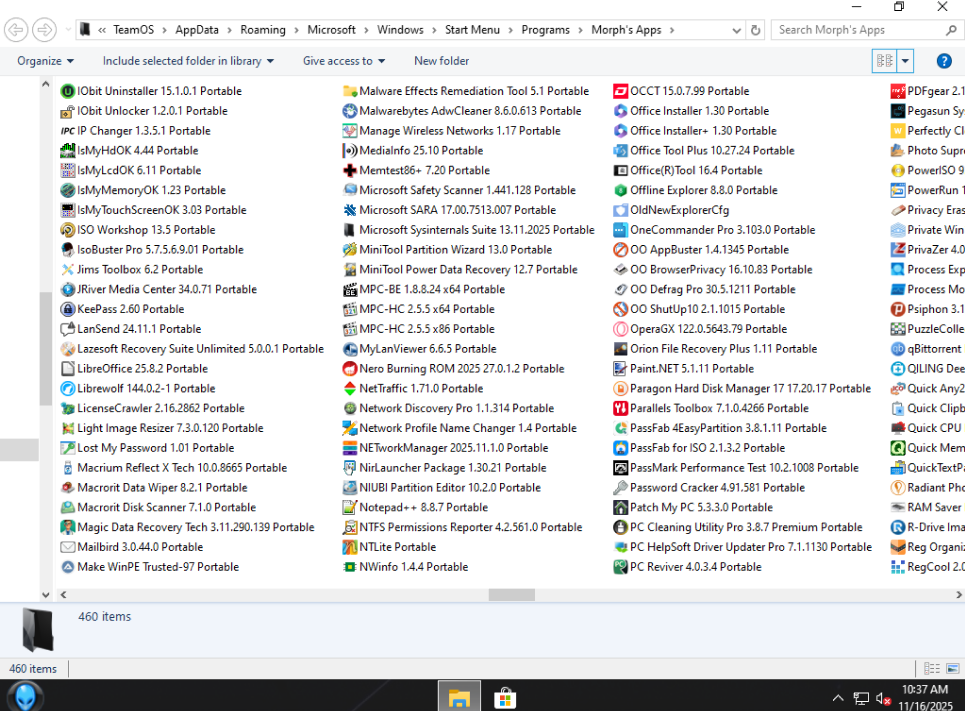This screenshot has height=711, width=965.
Task: Open the network tray icon
Action: click(860, 699)
